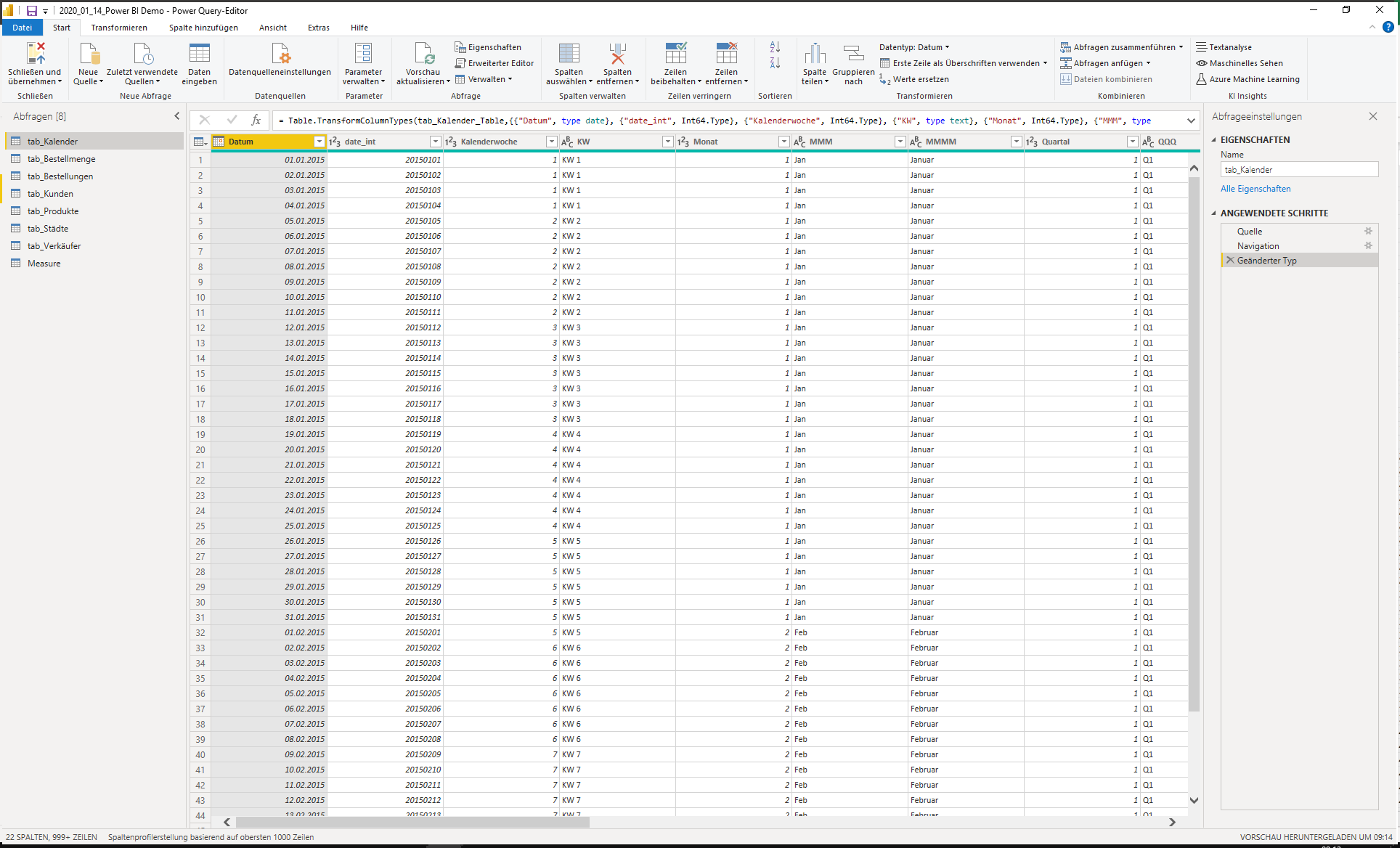Close the Abfrageeinstellungen pane

click(1372, 116)
